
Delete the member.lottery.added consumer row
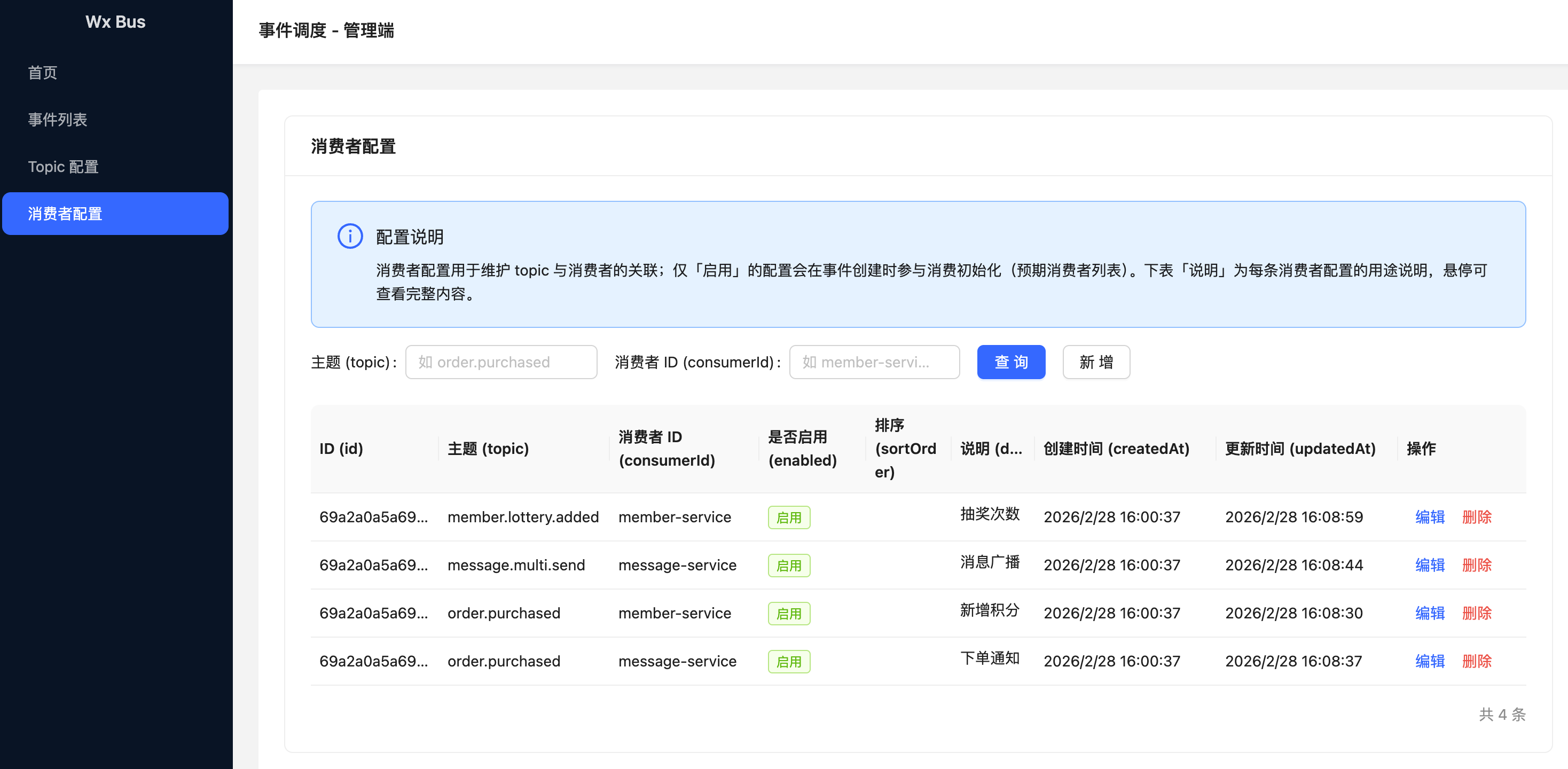tap(1476, 517)
